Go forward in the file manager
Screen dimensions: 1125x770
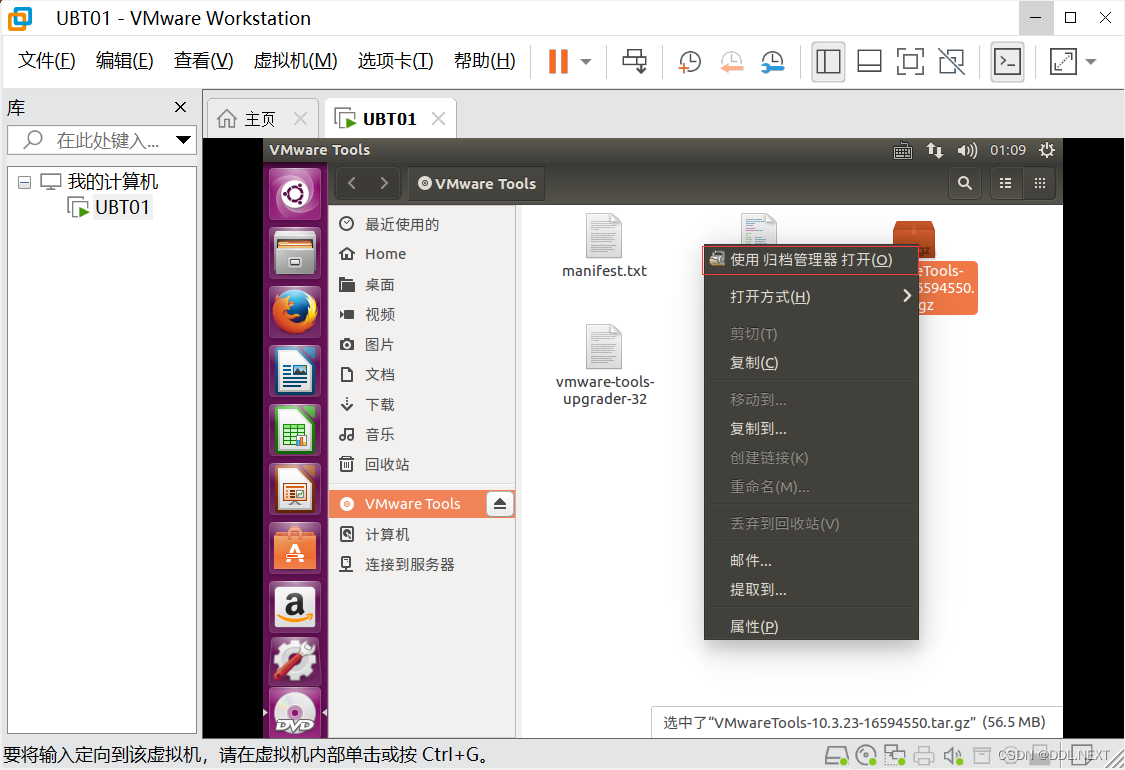click(384, 183)
